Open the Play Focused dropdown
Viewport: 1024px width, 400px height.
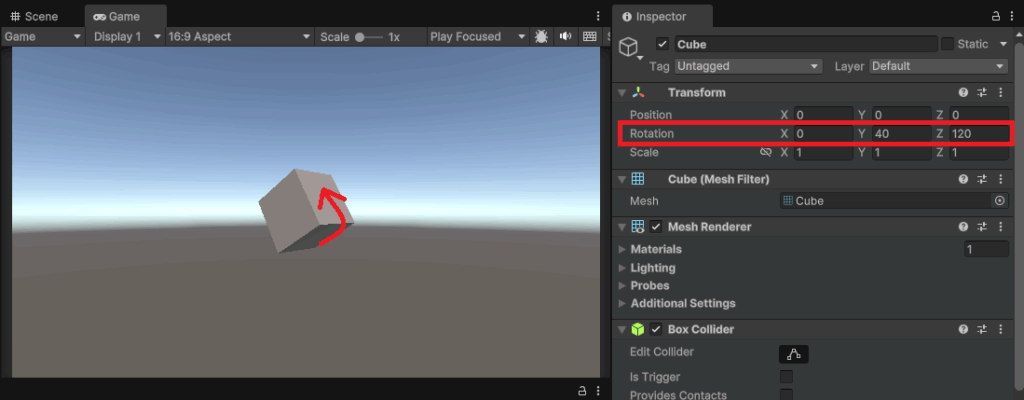tap(477, 37)
